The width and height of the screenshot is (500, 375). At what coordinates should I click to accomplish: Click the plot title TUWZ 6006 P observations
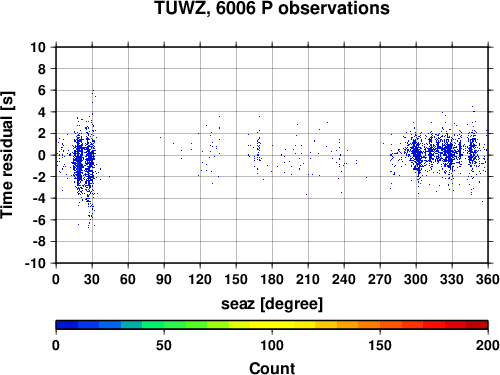(x=272, y=8)
